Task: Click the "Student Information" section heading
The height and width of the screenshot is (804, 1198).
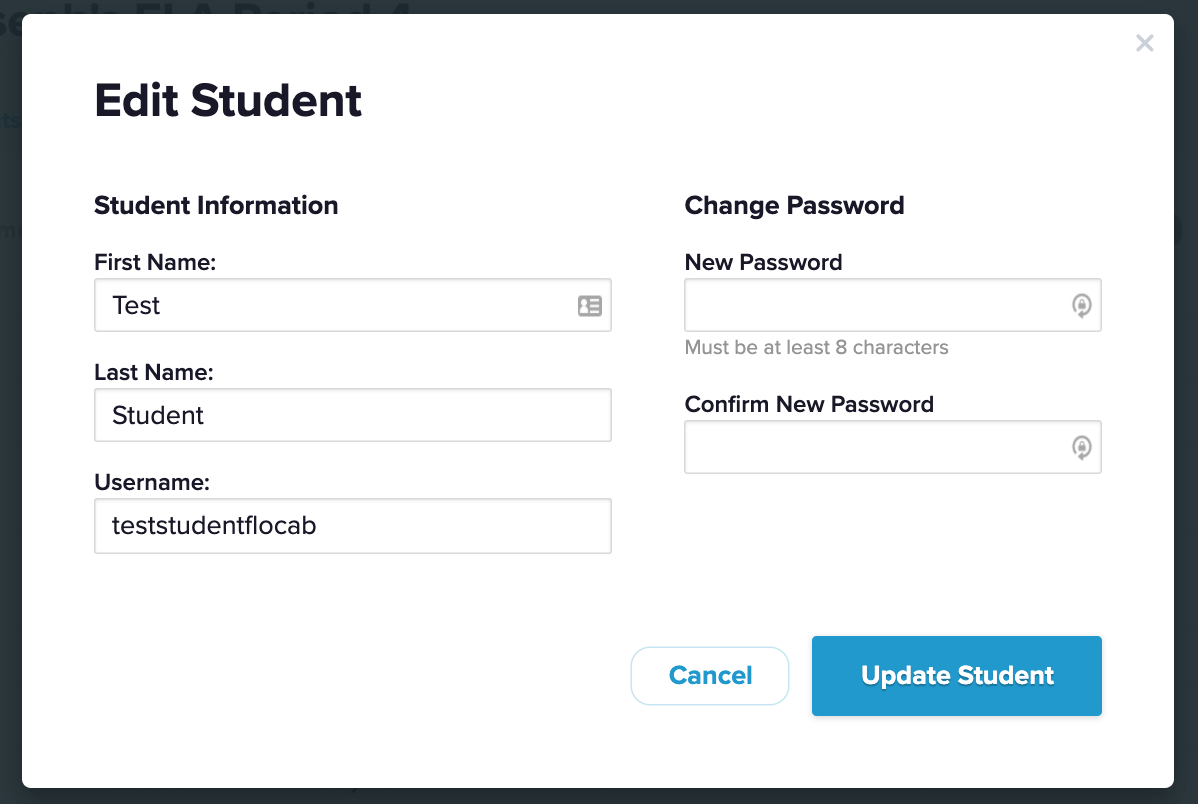Action: (x=216, y=206)
